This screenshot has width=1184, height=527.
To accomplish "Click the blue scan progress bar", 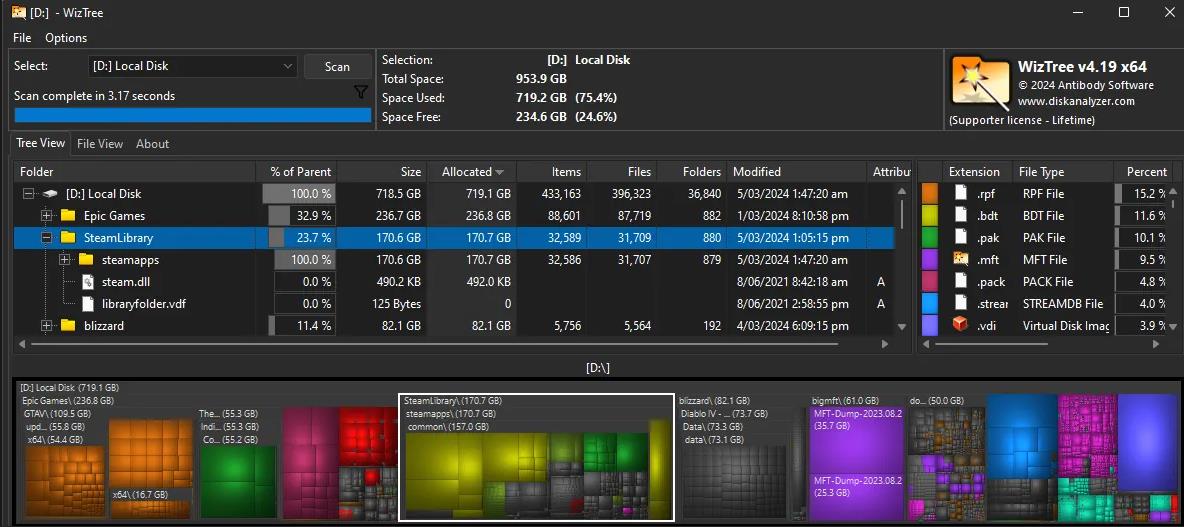I will [193, 115].
